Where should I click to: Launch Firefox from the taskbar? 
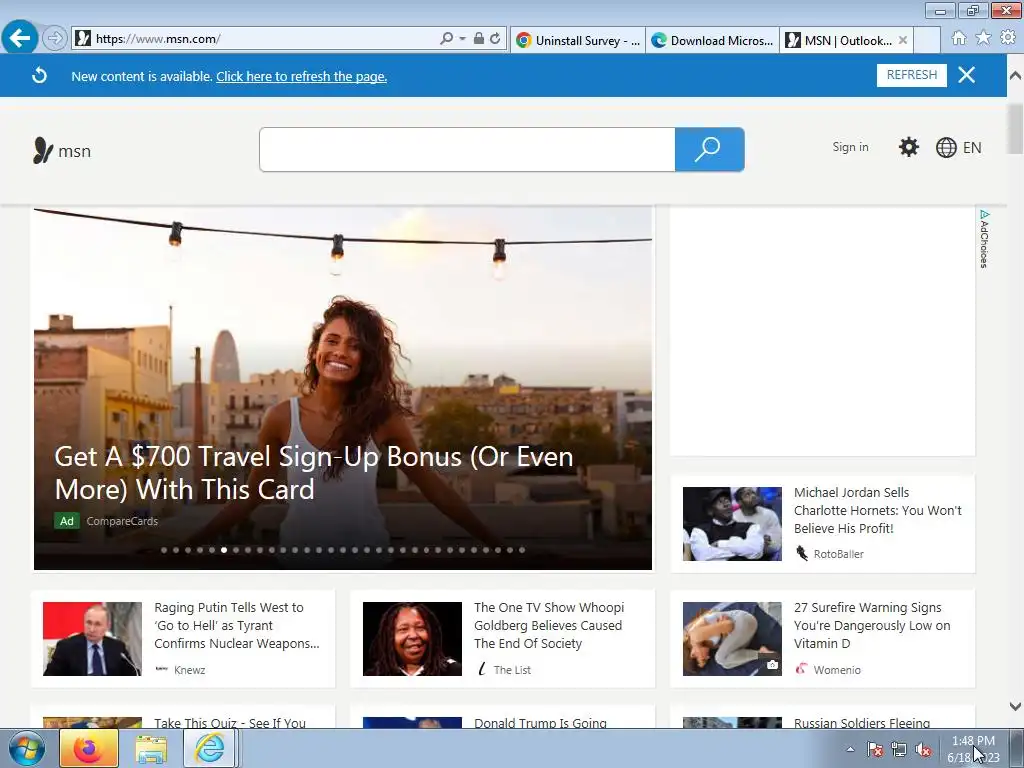pos(88,748)
